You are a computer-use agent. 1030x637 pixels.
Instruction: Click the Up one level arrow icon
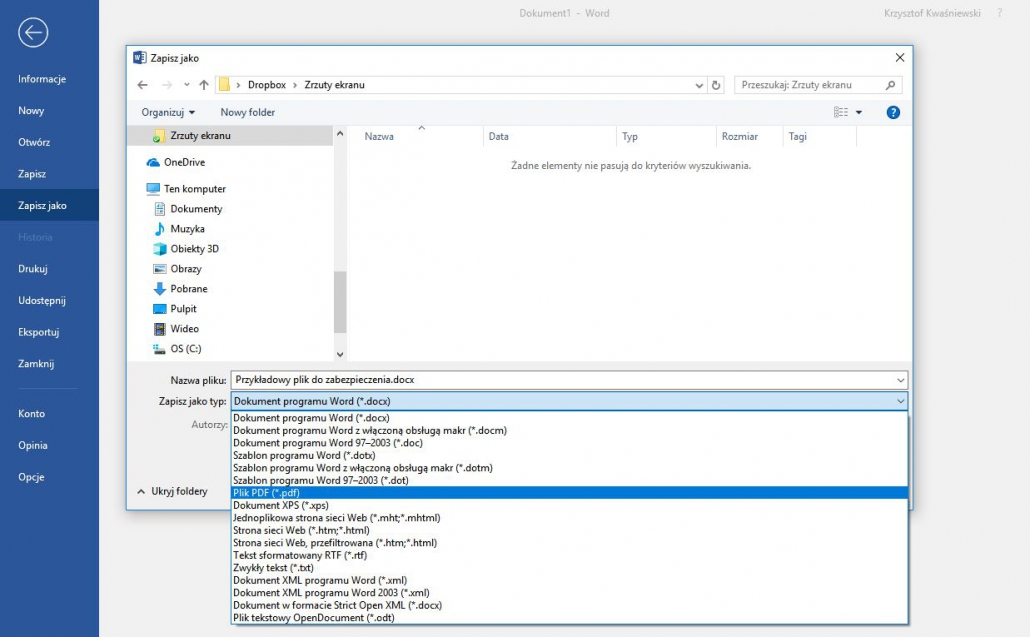click(x=204, y=85)
